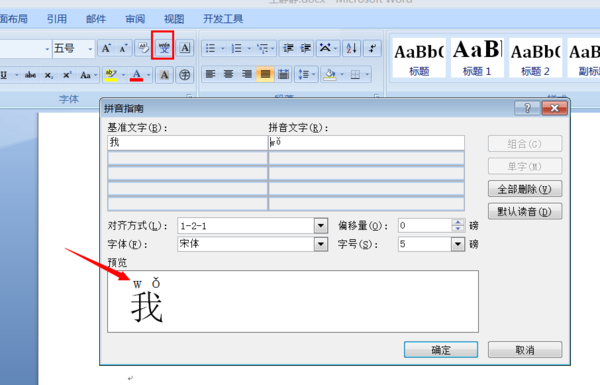600x385 pixels.
Task: Open borders dropdown arrow
Action: pos(367,74)
